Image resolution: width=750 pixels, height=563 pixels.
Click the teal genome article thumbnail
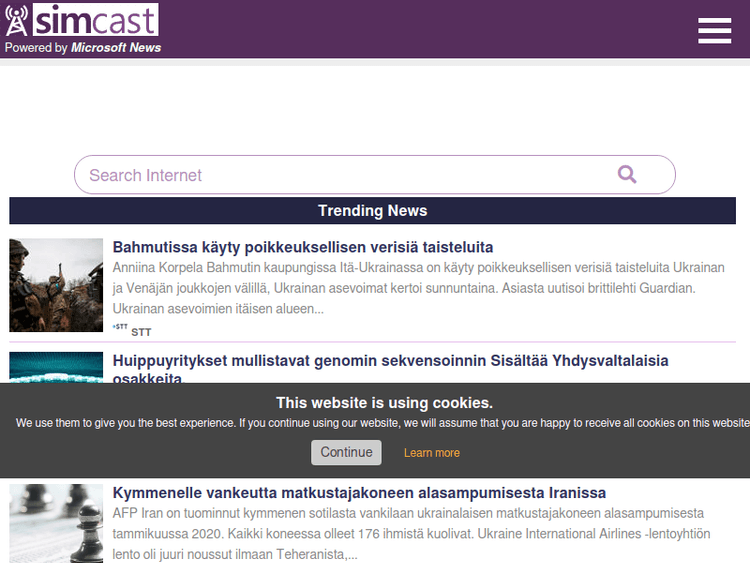point(56,367)
